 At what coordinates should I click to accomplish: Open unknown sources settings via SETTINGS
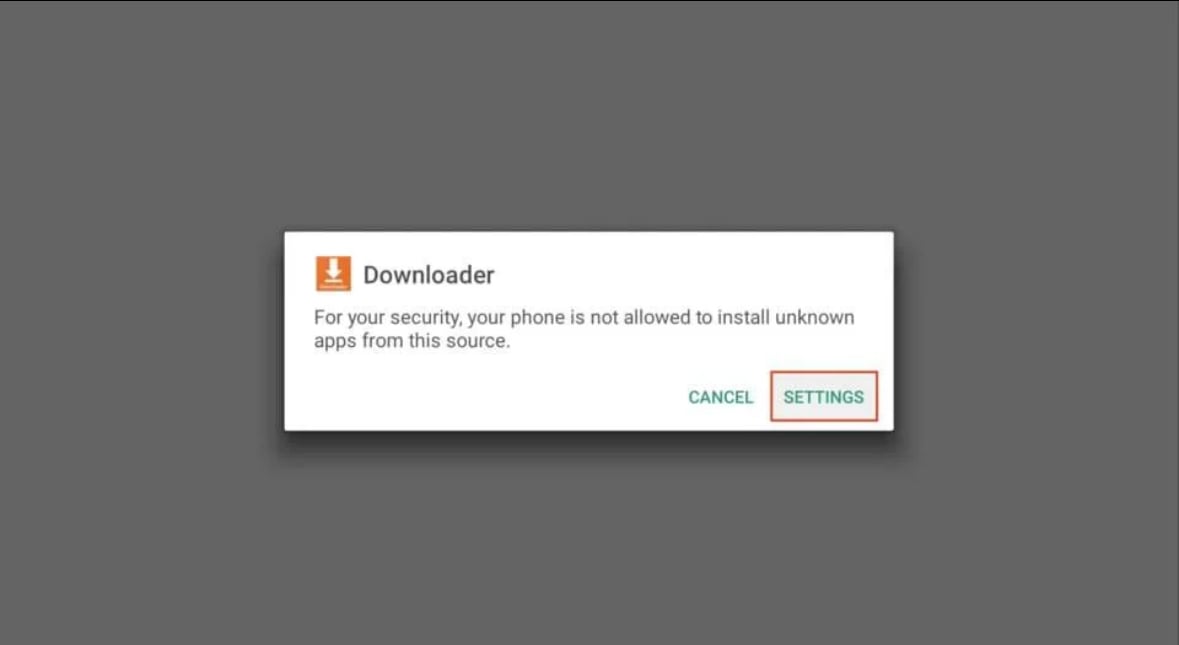point(823,396)
